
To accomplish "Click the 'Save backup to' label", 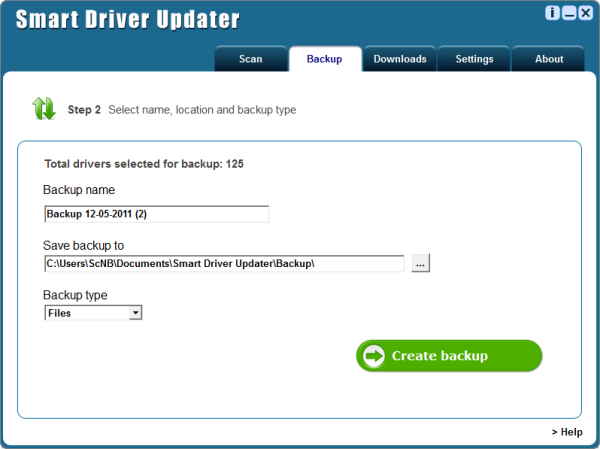I will tap(83, 245).
